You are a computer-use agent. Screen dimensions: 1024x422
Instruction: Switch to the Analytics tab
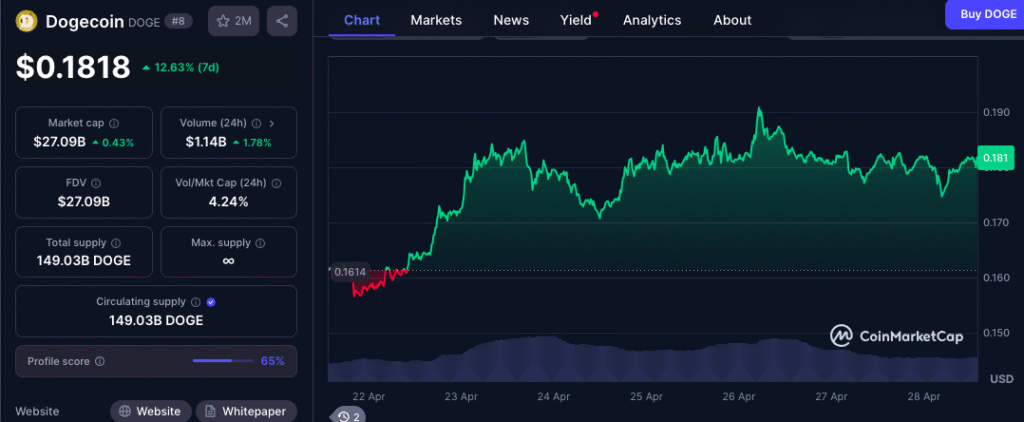[652, 20]
